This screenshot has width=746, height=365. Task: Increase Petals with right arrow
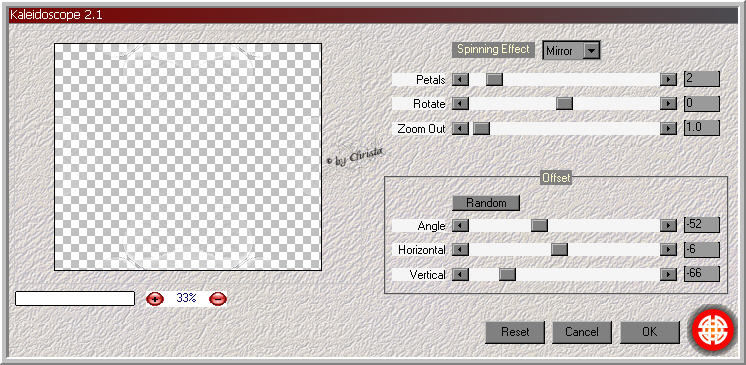click(x=668, y=79)
